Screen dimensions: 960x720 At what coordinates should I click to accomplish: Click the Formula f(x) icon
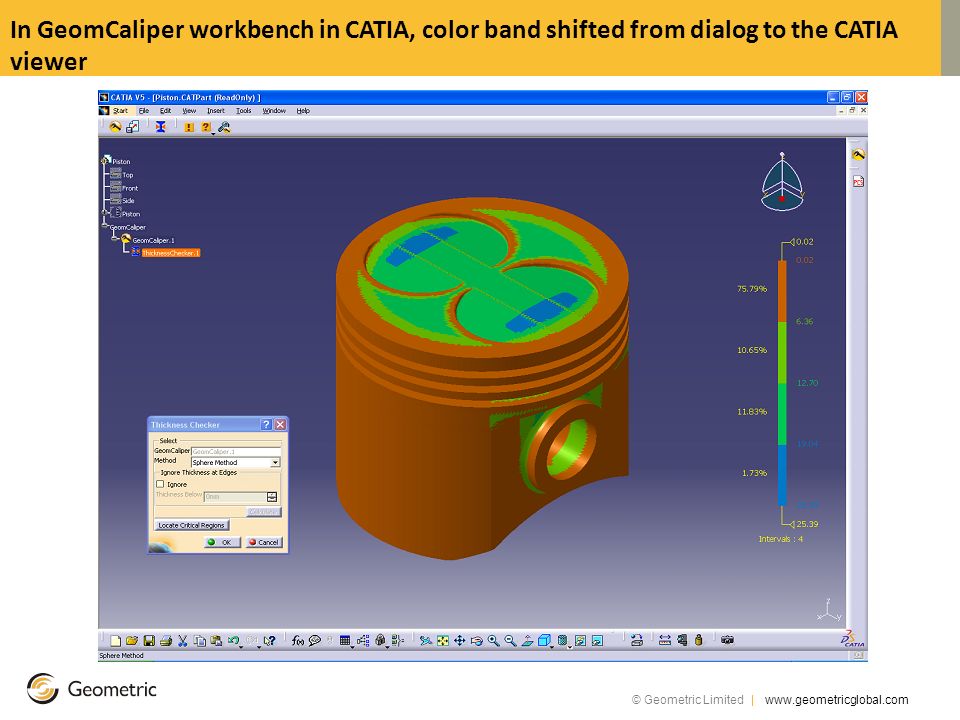298,640
